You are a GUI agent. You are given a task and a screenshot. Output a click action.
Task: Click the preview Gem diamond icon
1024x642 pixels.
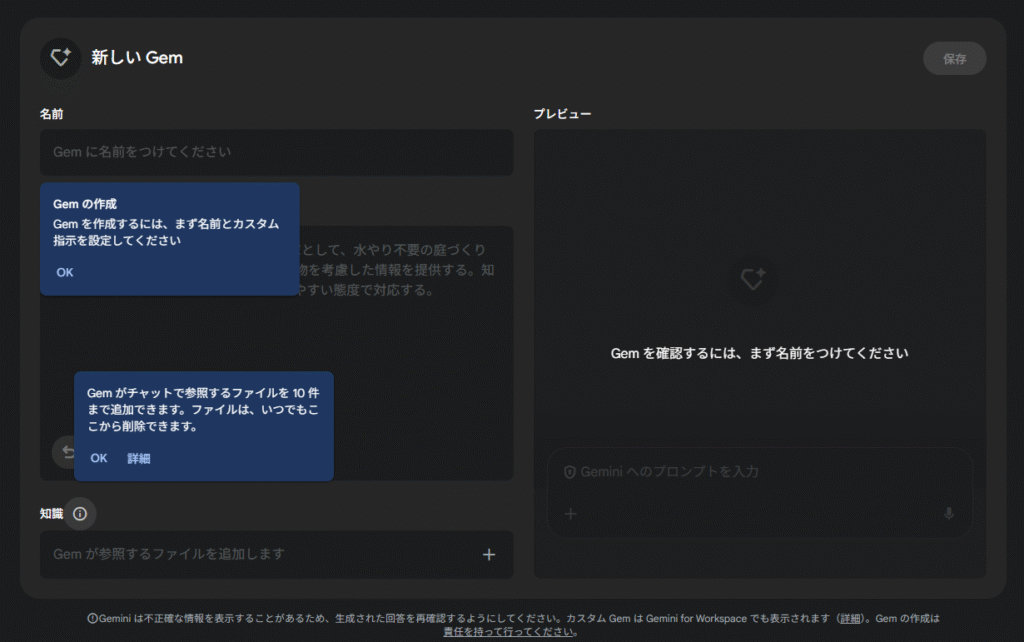753,279
